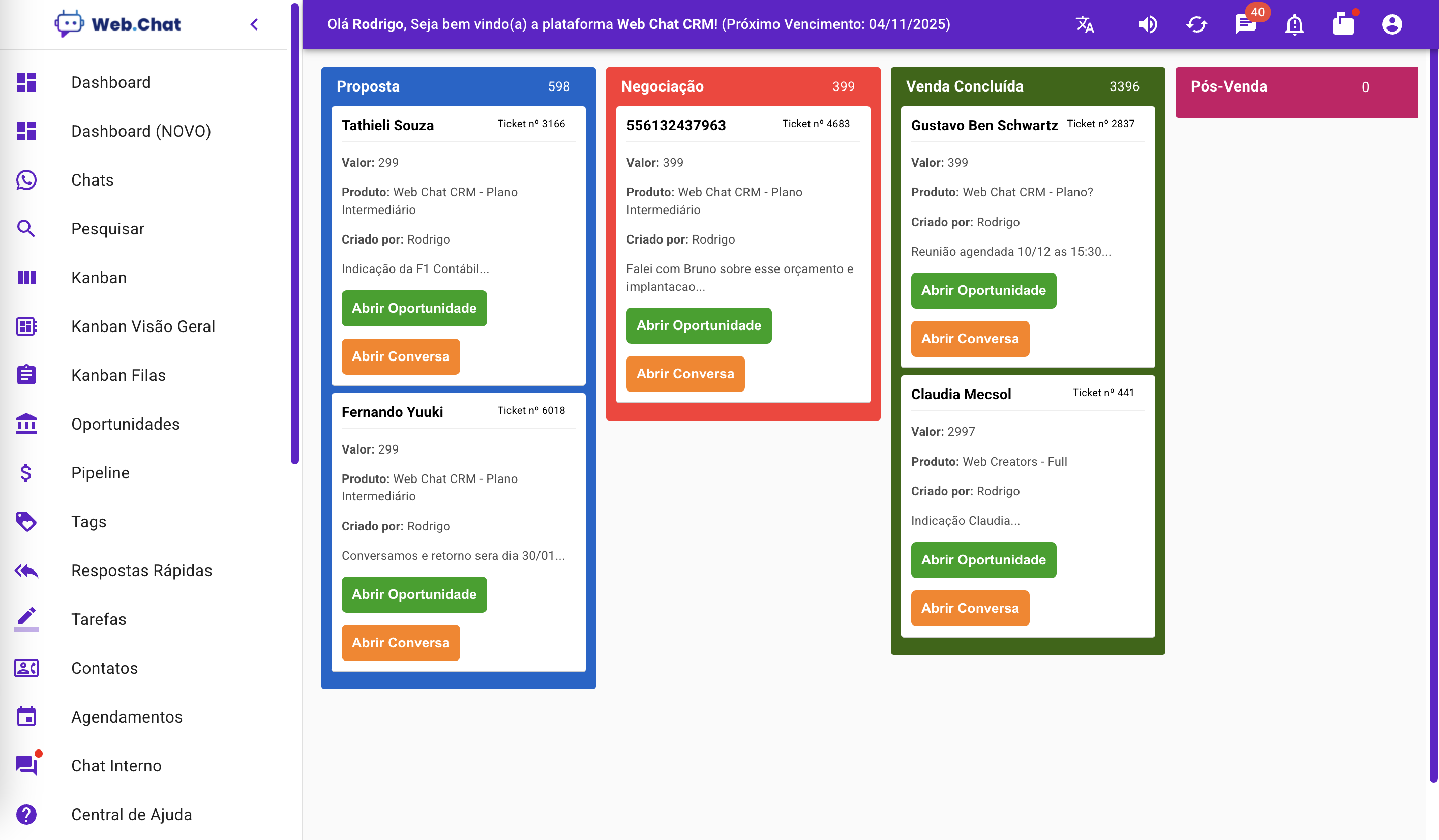This screenshot has height=840, width=1439.
Task: Open the language translate icon
Action: click(x=1085, y=24)
